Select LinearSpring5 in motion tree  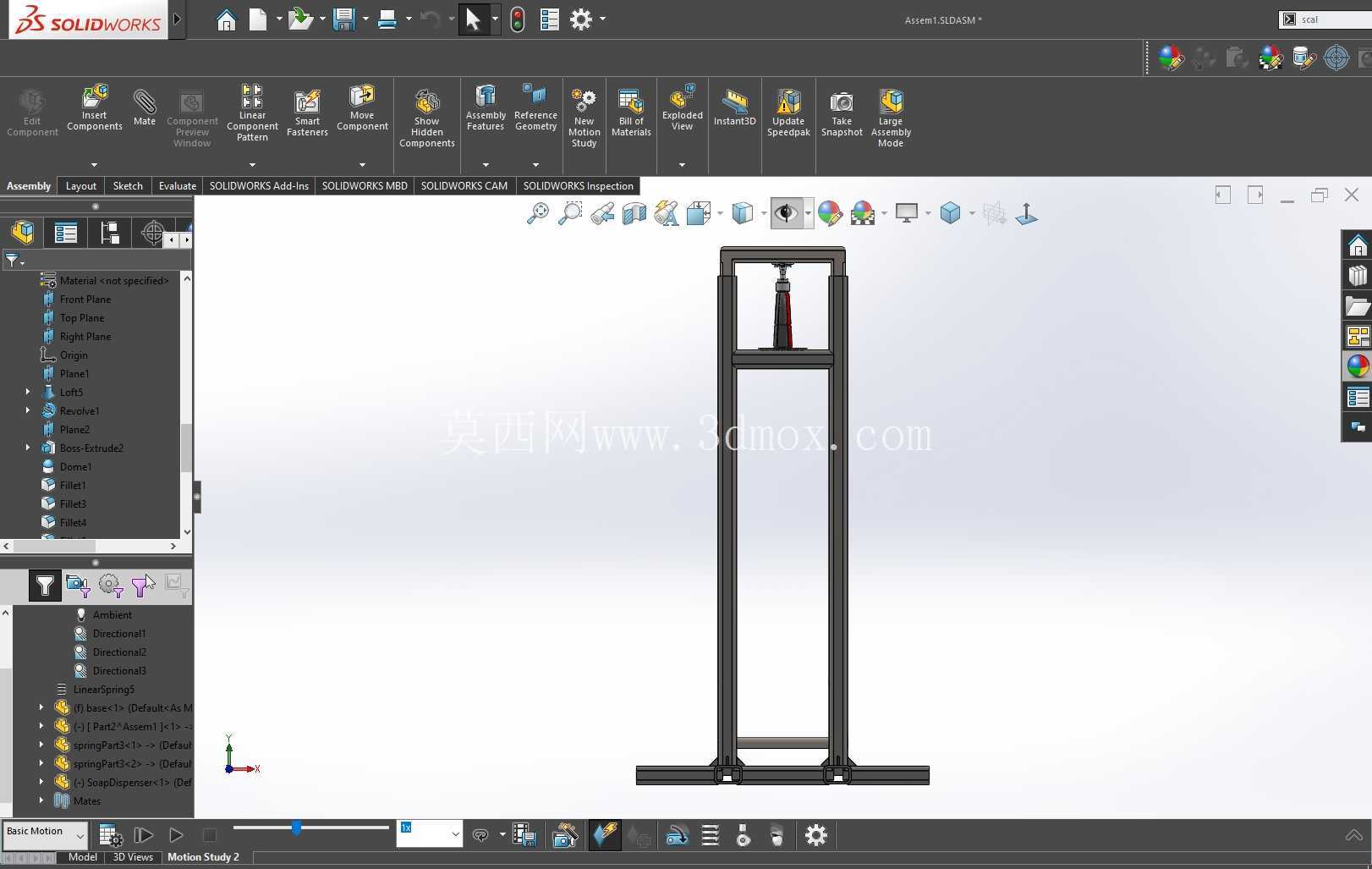[104, 690]
